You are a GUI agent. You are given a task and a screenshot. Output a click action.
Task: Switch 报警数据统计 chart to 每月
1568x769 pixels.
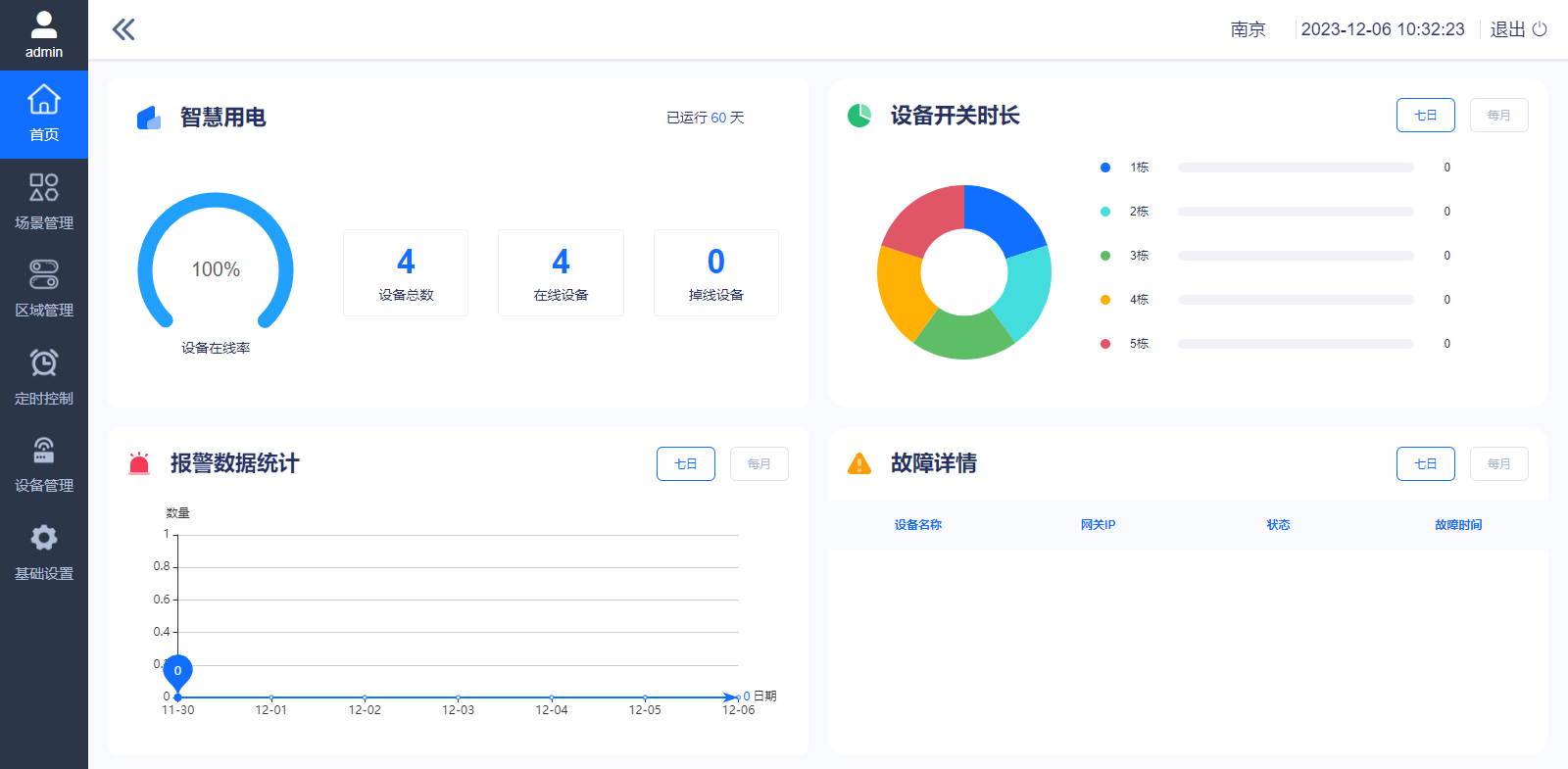759,464
